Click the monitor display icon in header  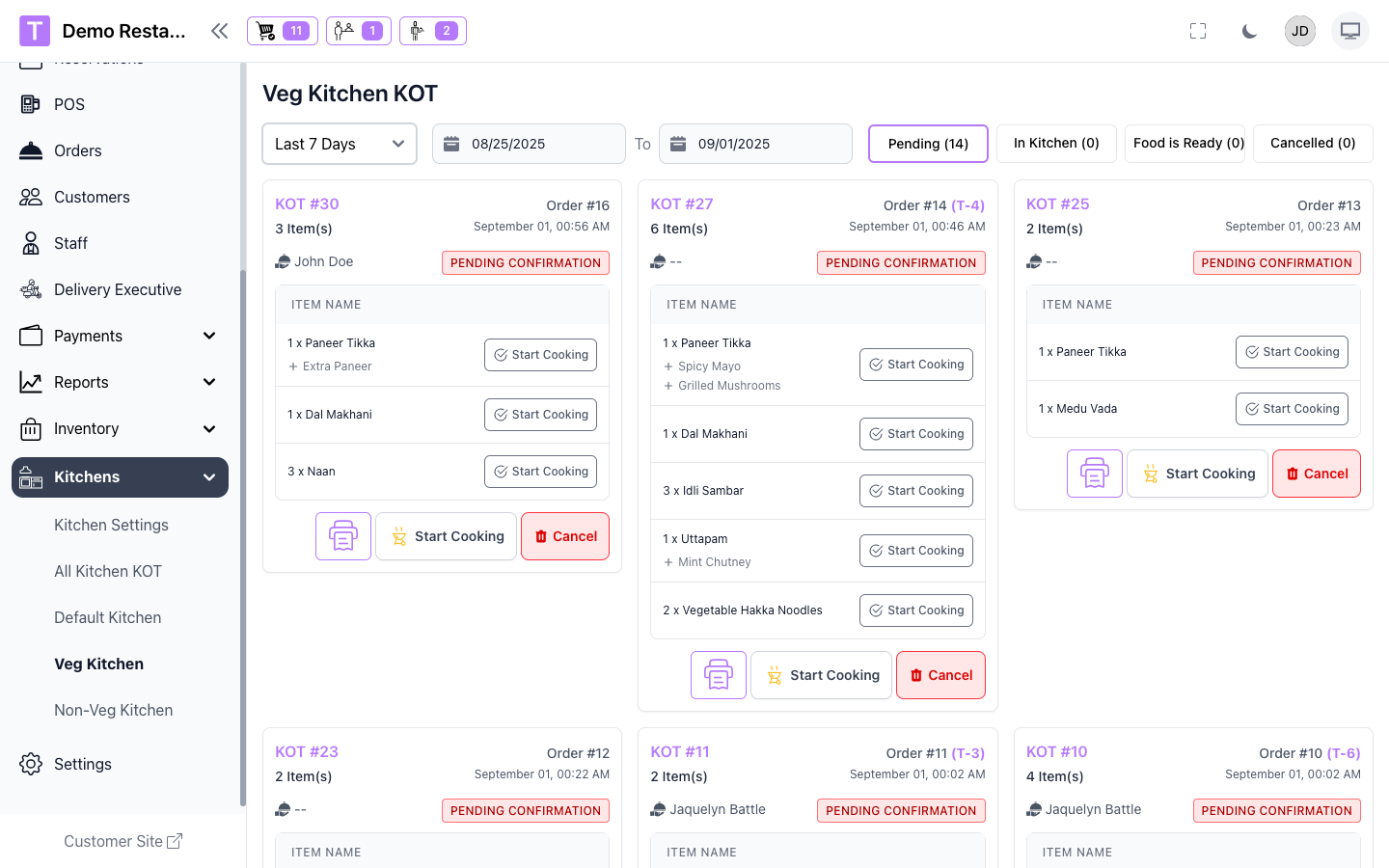1349,31
